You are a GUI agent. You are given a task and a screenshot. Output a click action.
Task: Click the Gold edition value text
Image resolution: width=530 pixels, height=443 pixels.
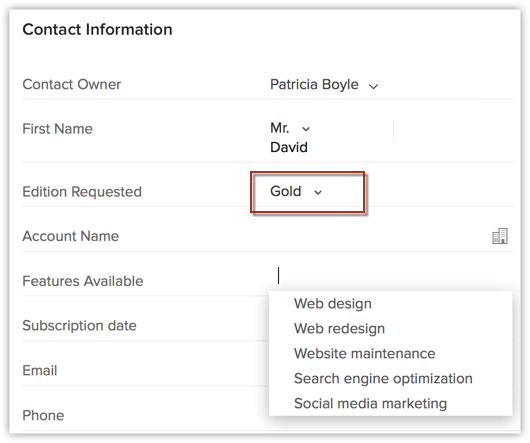click(x=285, y=191)
